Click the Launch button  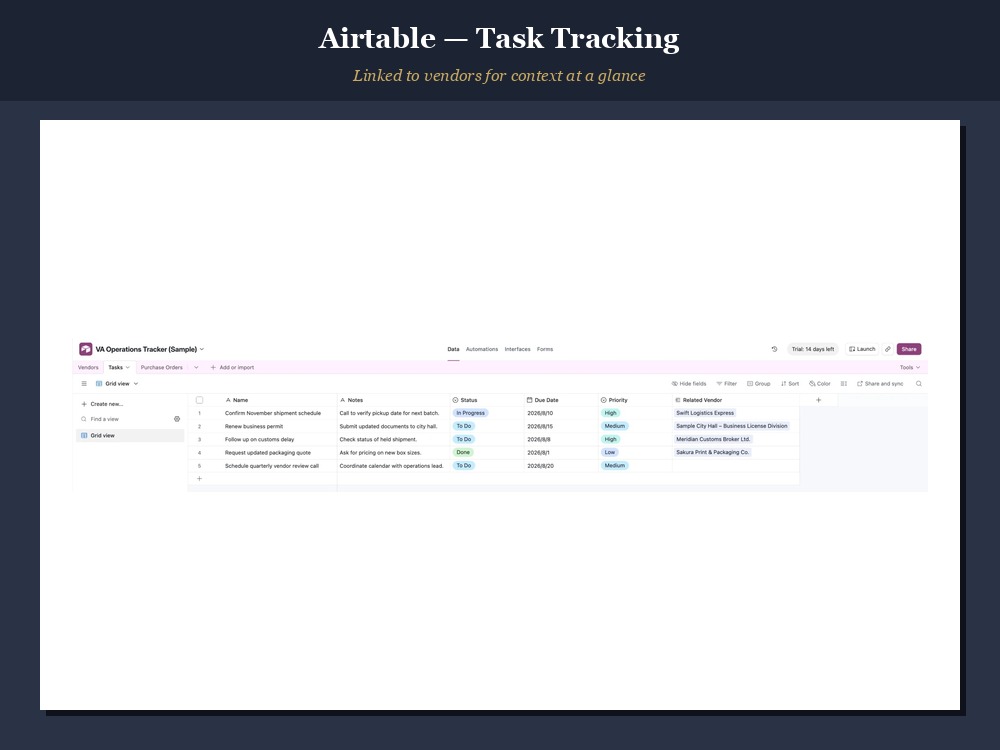(862, 349)
